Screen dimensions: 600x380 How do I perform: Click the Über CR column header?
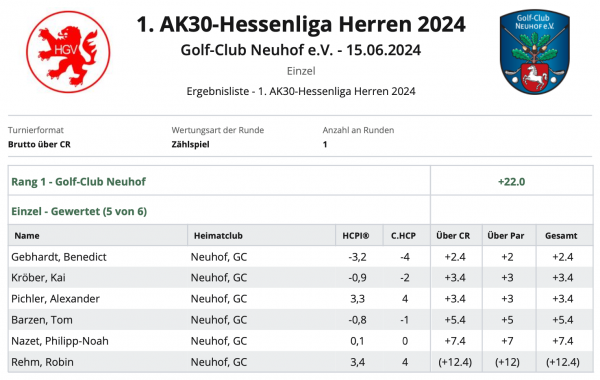(x=453, y=236)
